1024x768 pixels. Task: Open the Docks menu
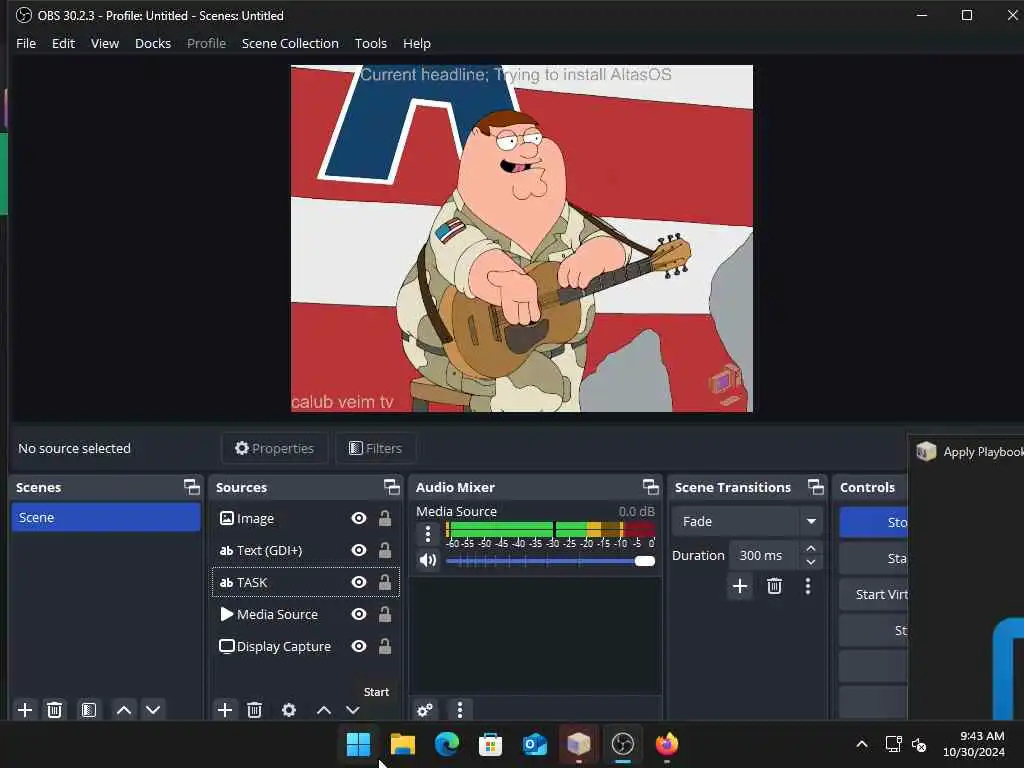pos(153,43)
